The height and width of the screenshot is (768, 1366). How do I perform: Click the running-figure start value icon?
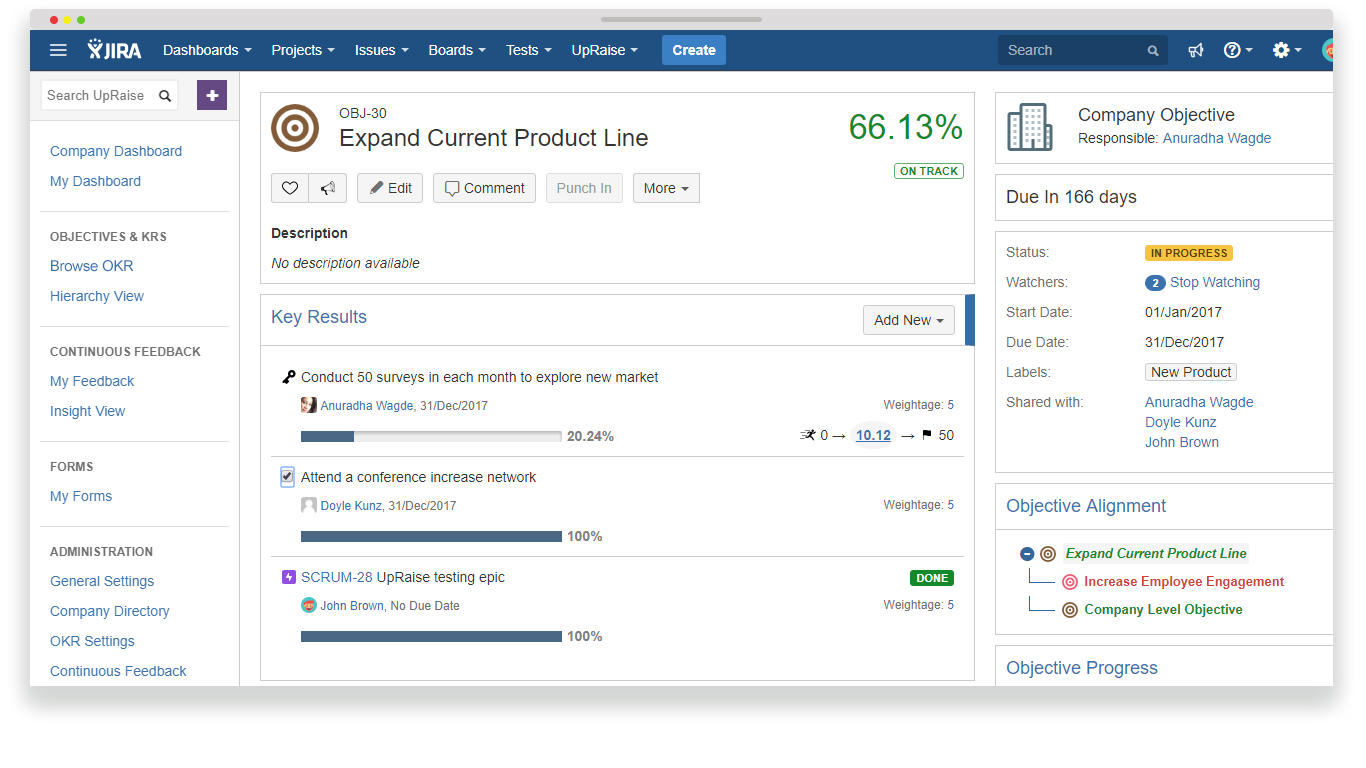pos(810,434)
